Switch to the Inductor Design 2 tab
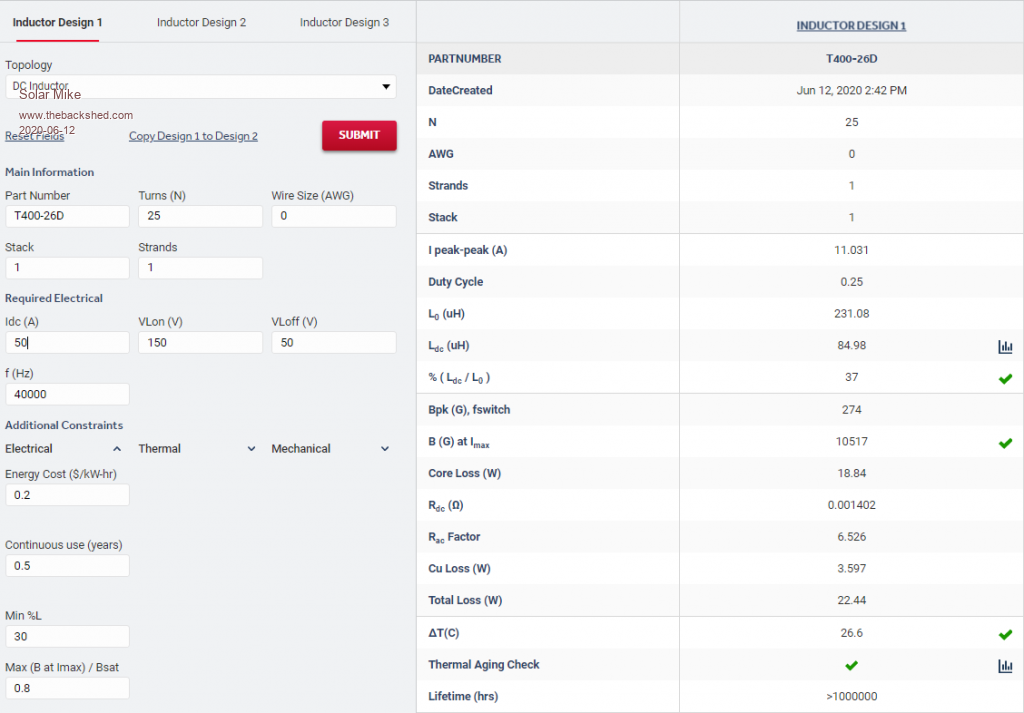The height and width of the screenshot is (713, 1024). tap(201, 22)
